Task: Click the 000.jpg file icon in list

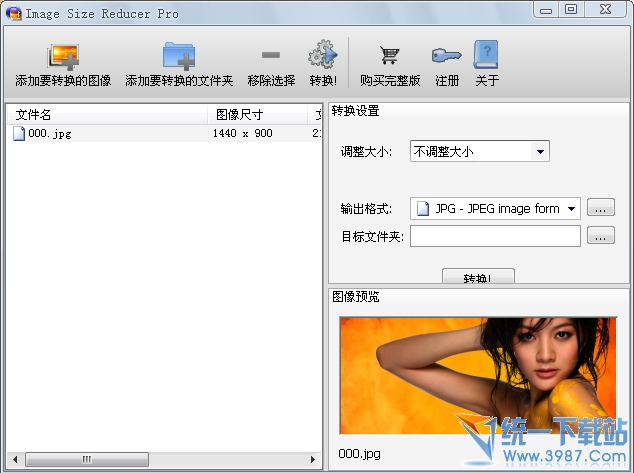Action: coord(19,133)
